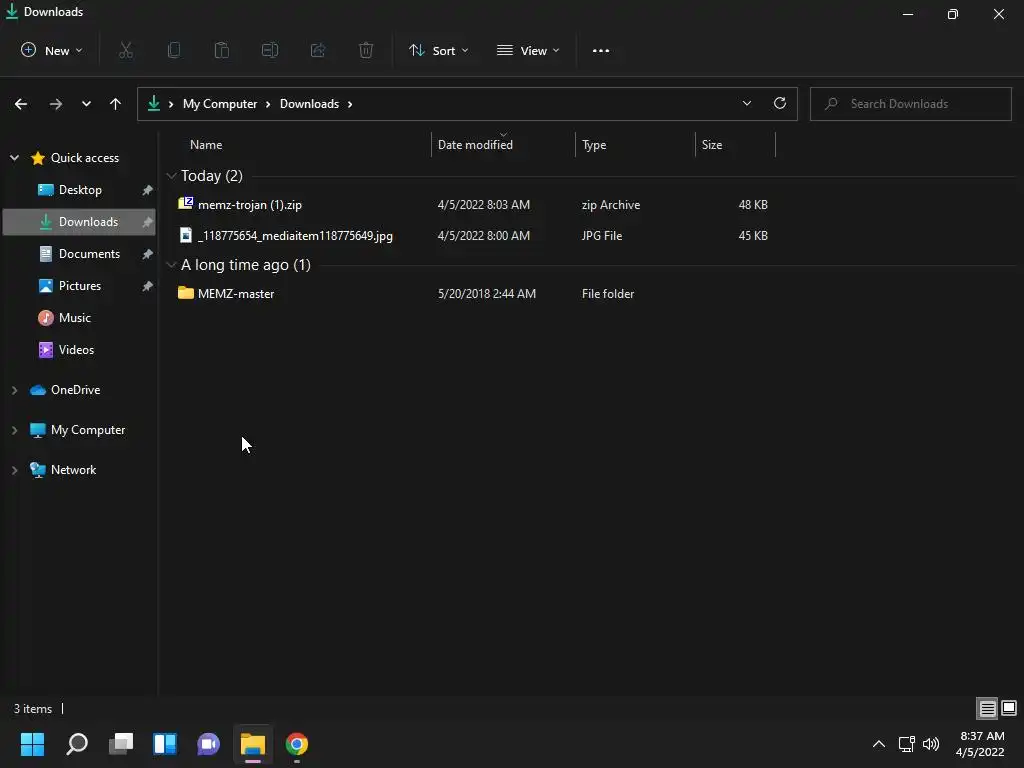The width and height of the screenshot is (1024, 768).
Task: Click the Share icon in toolbar
Action: click(x=318, y=50)
